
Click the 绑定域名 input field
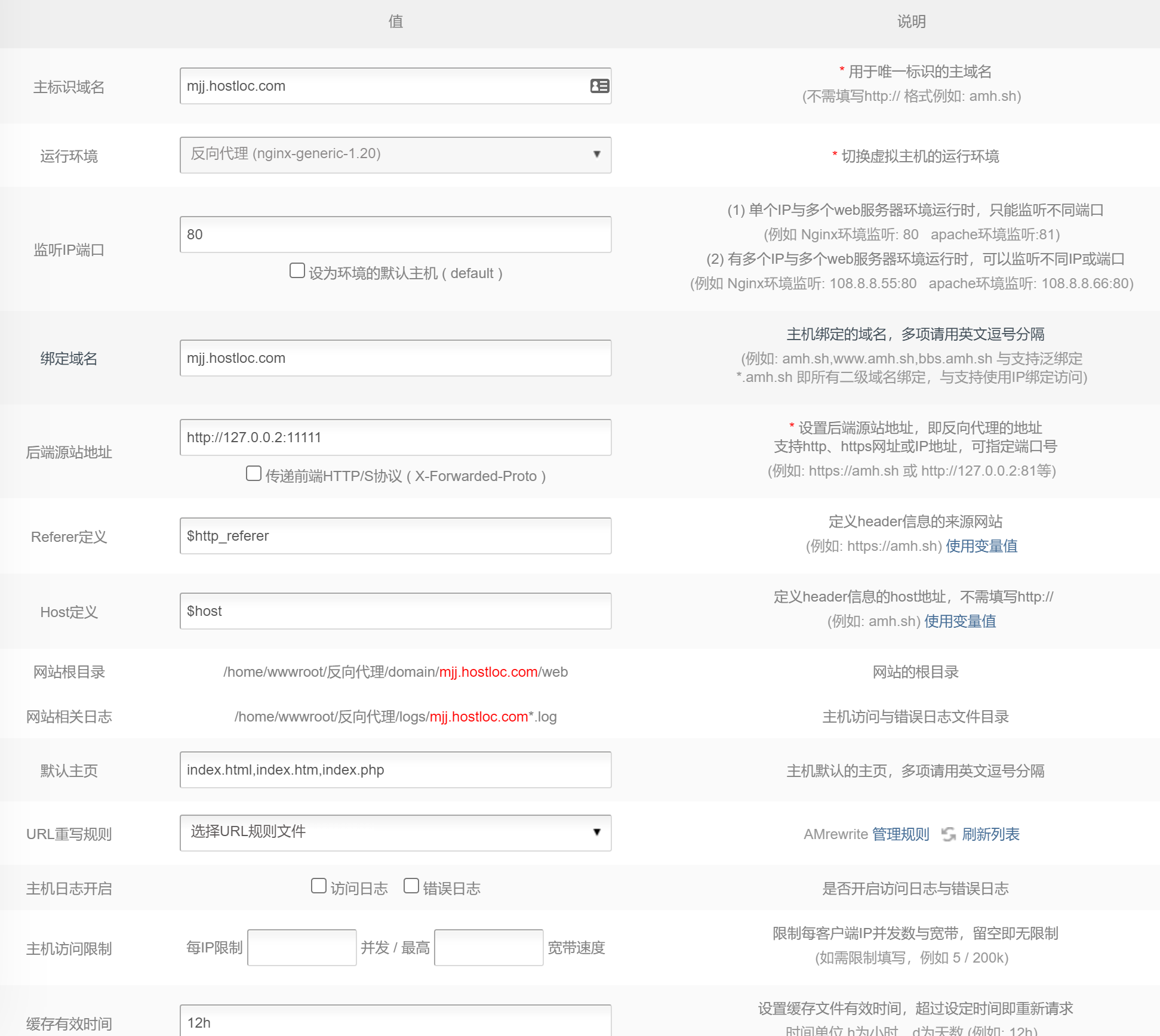(395, 358)
